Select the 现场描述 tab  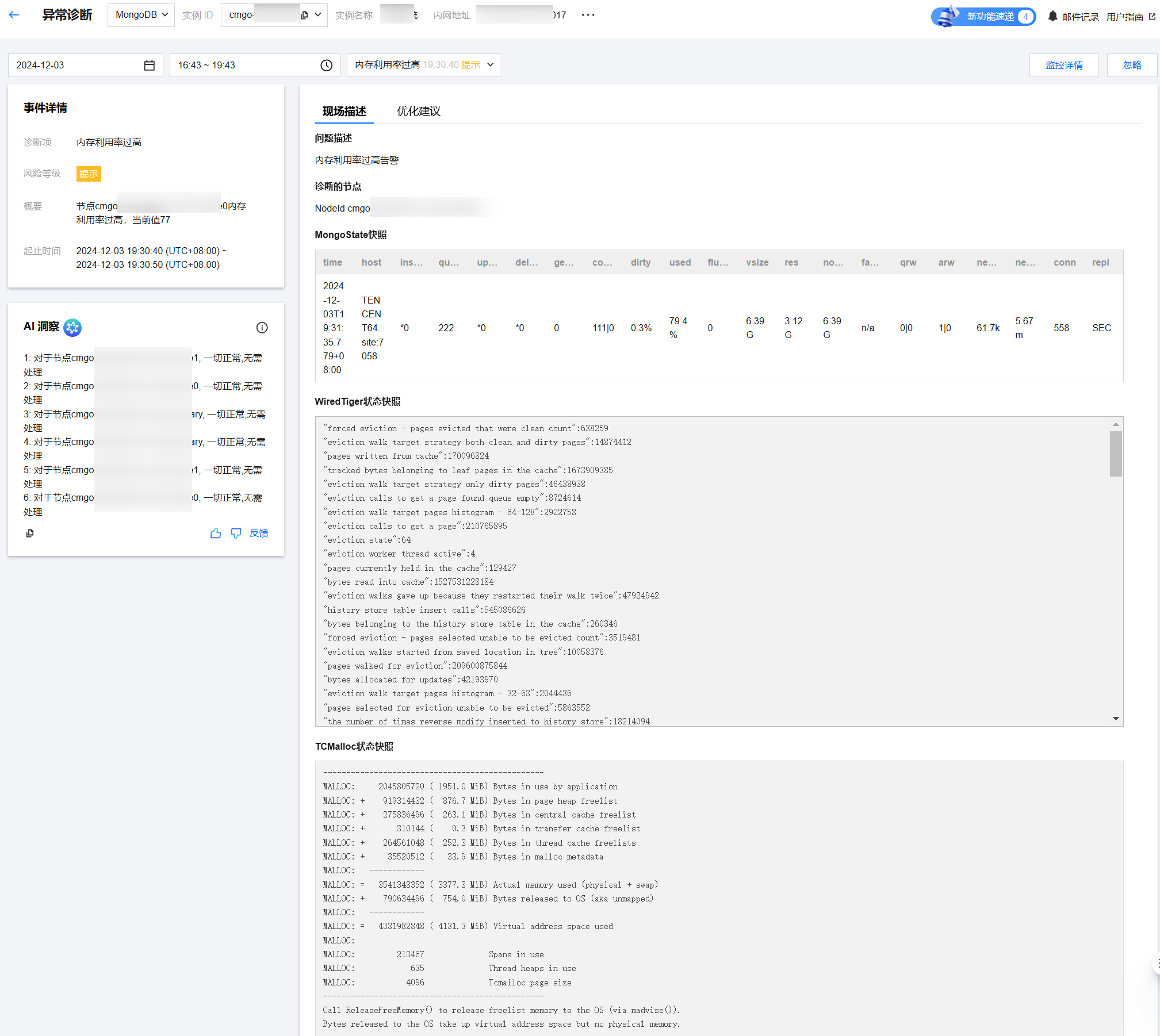(x=344, y=112)
